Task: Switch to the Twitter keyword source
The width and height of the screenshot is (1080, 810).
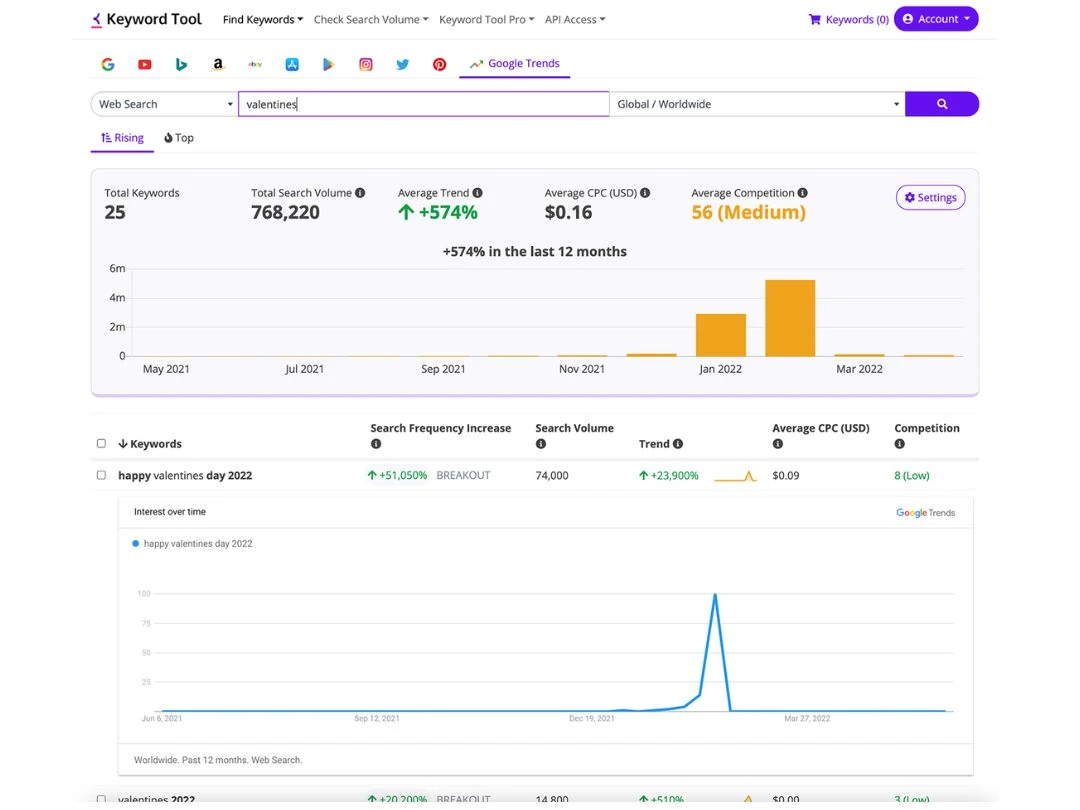Action: [402, 63]
